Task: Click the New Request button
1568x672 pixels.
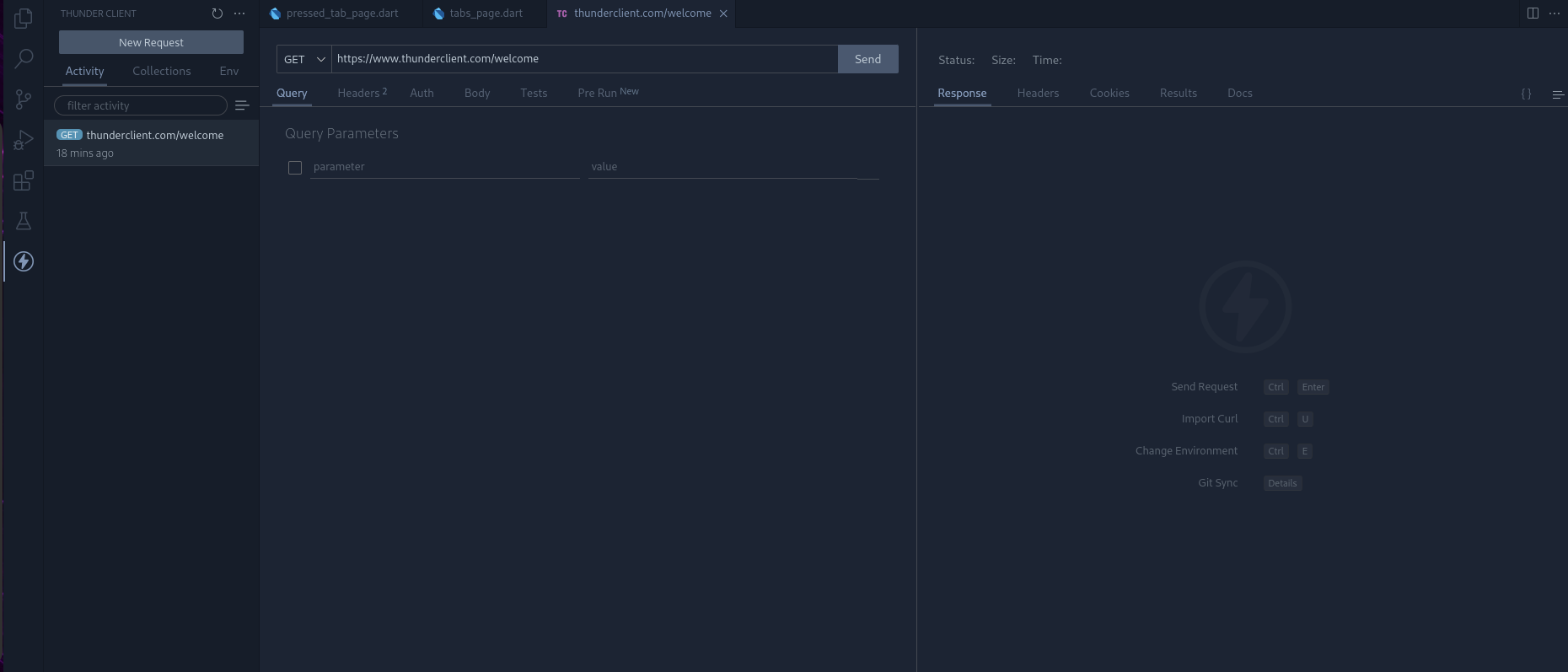Action: pyautogui.click(x=151, y=42)
